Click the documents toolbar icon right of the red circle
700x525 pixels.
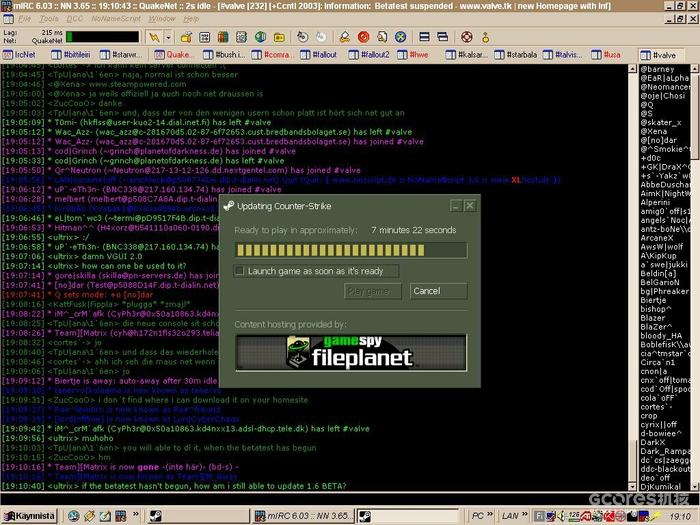[x=382, y=37]
